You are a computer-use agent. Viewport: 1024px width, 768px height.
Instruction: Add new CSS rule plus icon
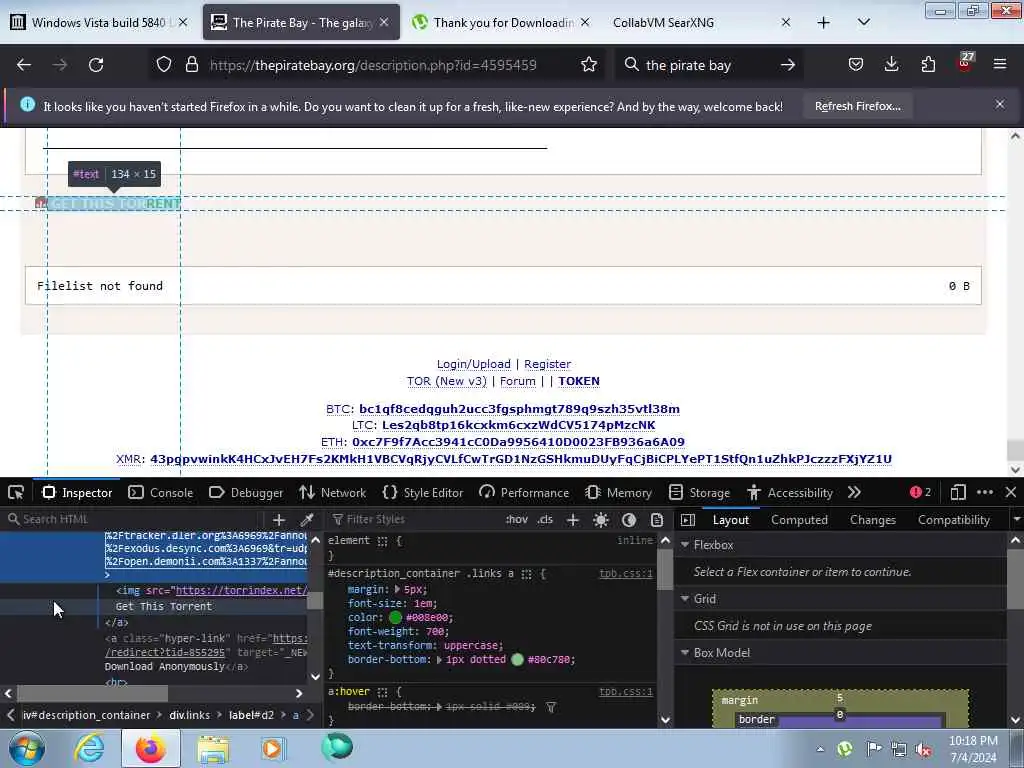[x=573, y=519]
